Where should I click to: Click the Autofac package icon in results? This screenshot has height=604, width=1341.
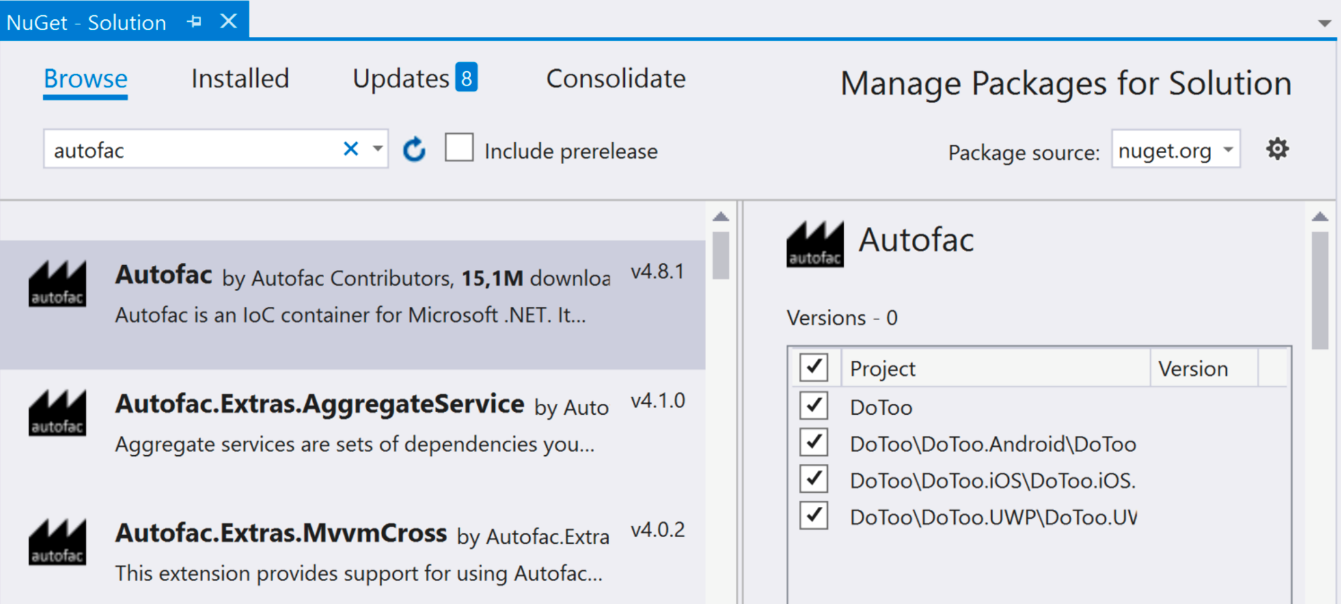pos(57,283)
